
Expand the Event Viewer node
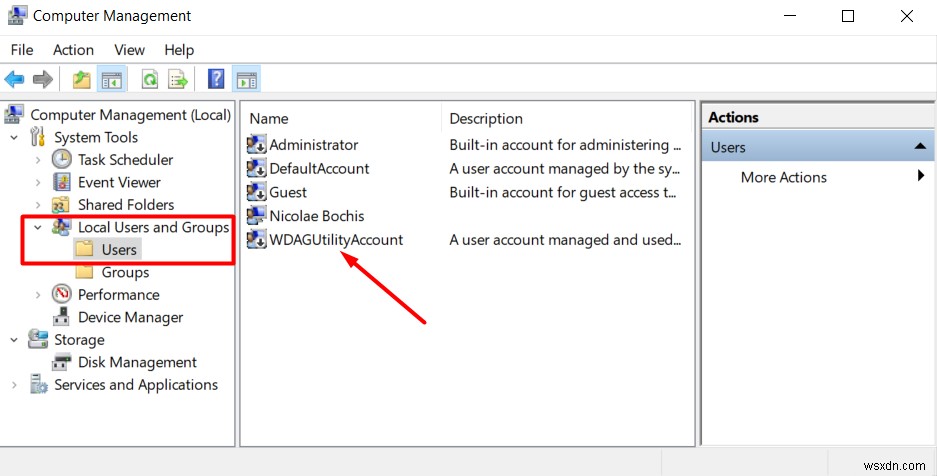[38, 183]
